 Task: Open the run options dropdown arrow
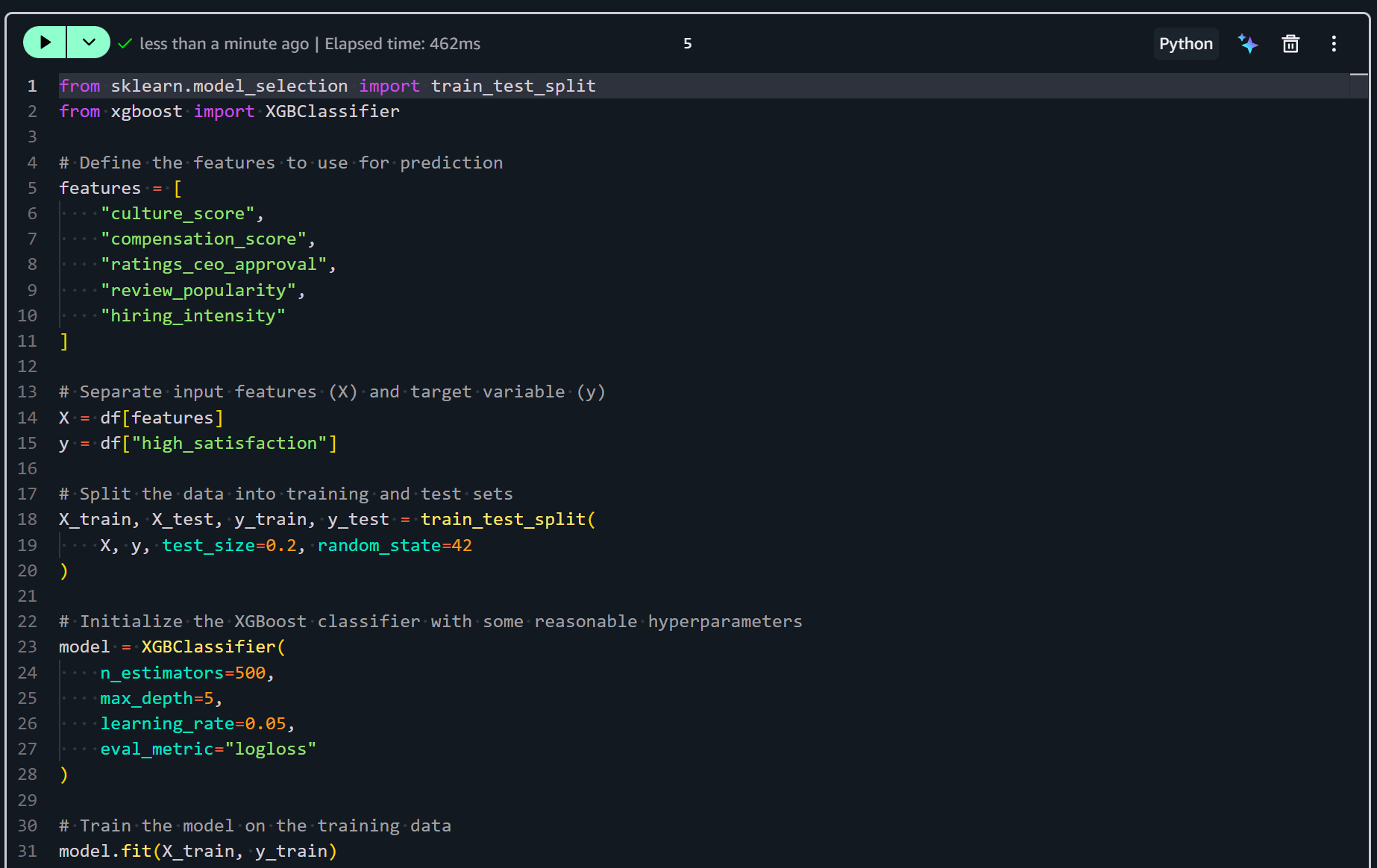click(89, 43)
